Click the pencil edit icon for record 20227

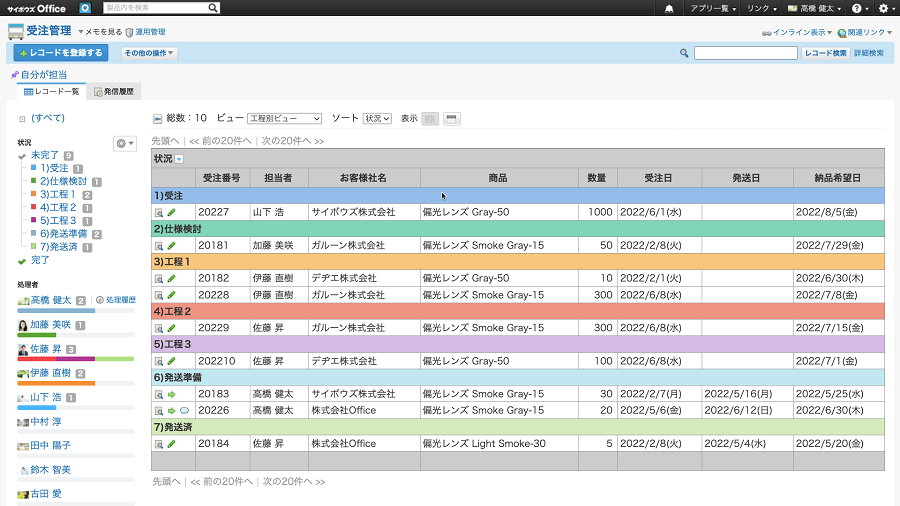171,212
